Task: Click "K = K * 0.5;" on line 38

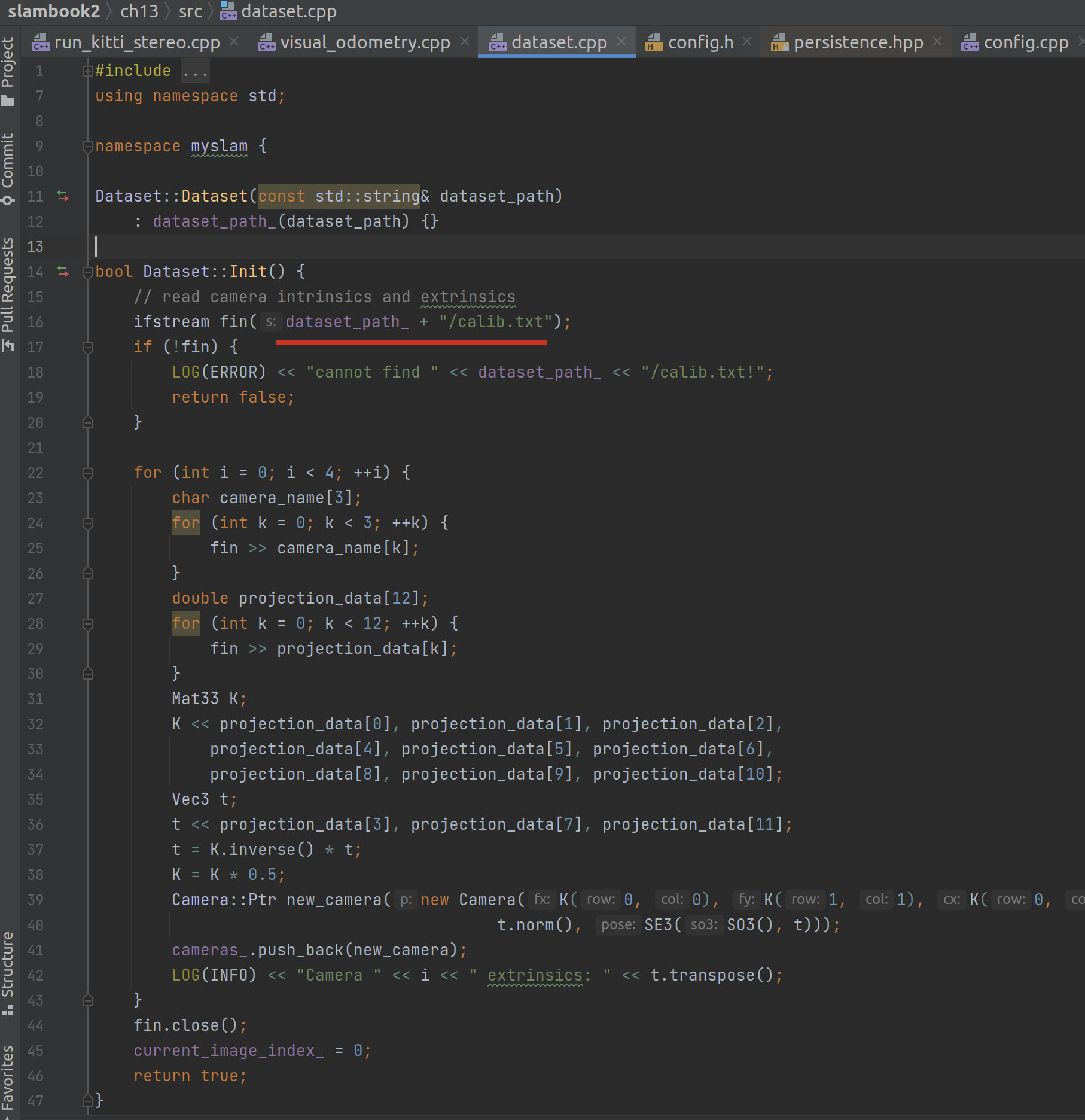Action: coord(228,875)
